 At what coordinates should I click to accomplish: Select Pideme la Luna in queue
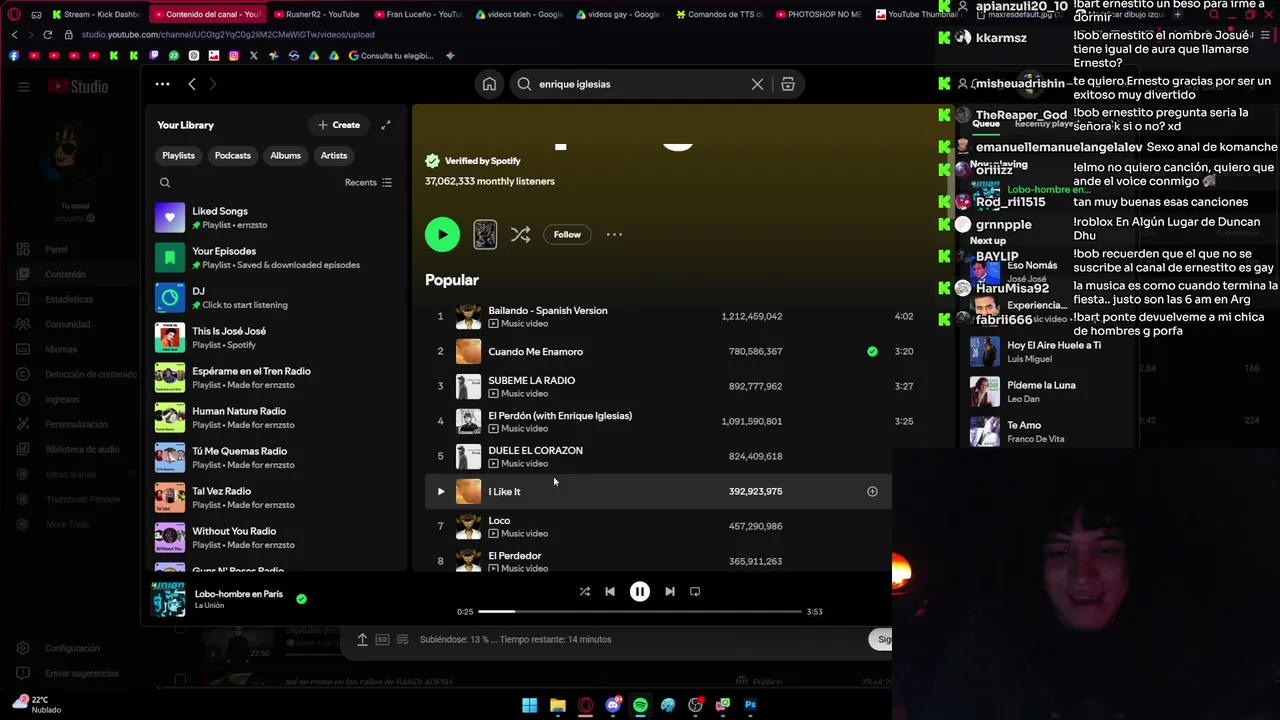[x=1052, y=392]
